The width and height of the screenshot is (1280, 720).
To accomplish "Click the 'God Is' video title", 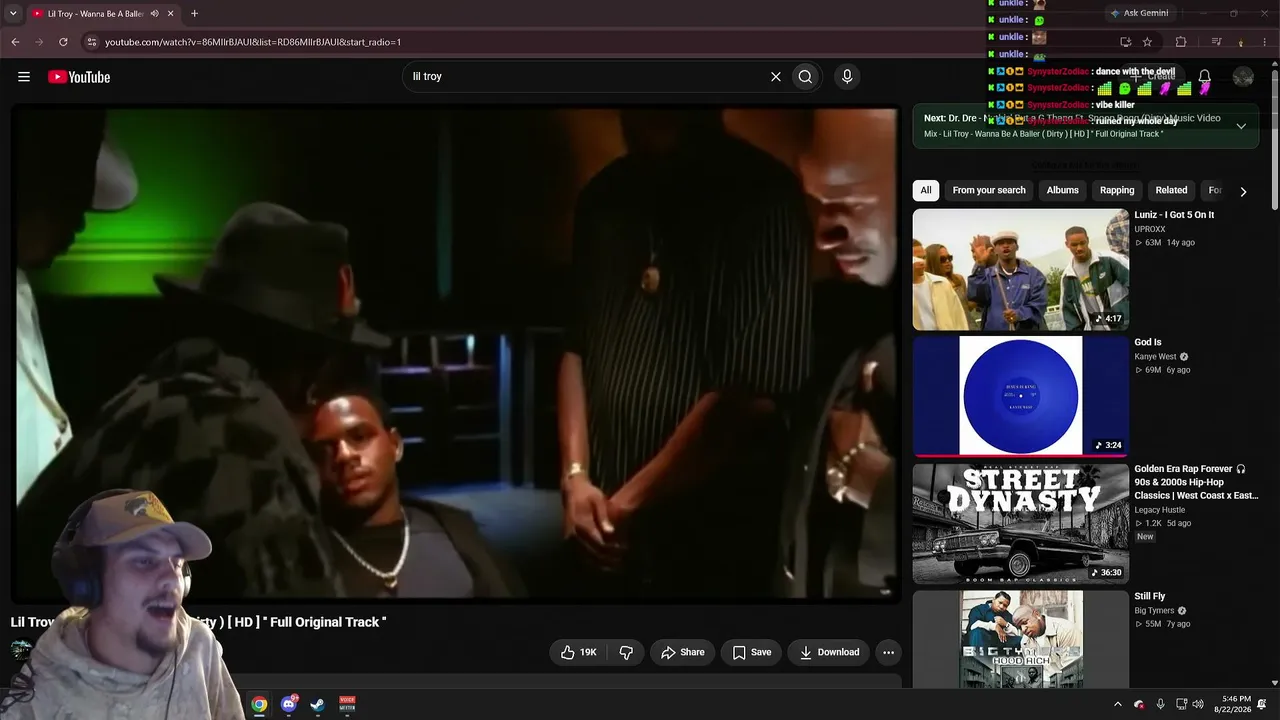I will point(1148,342).
